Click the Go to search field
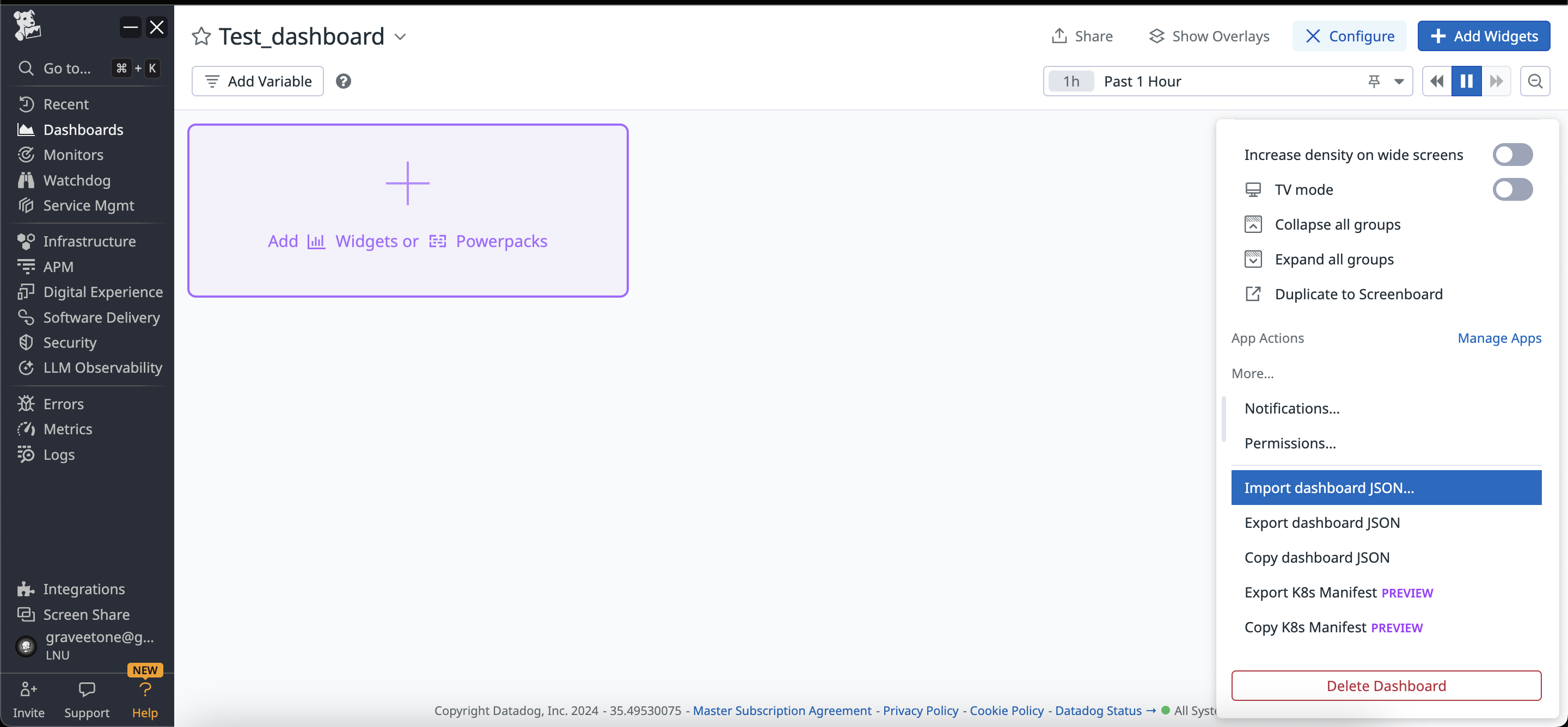This screenshot has height=727, width=1568. [67, 68]
